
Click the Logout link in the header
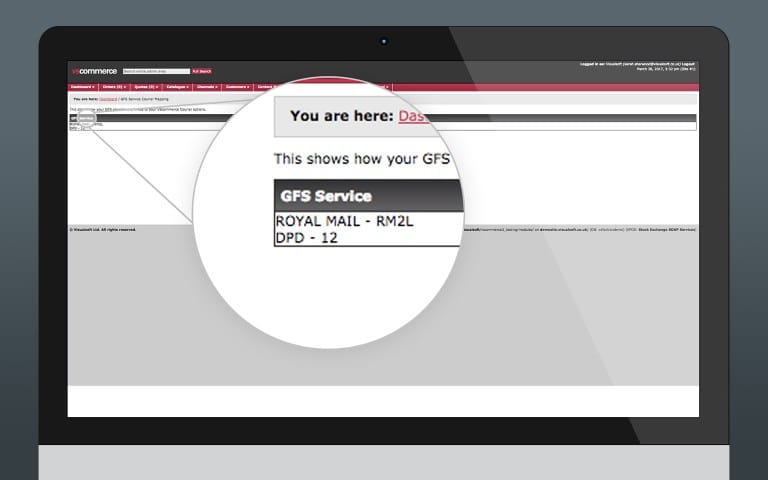tap(689, 65)
